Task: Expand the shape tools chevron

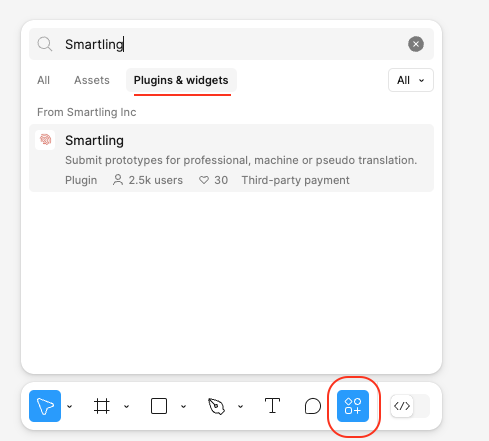Action: (x=184, y=406)
